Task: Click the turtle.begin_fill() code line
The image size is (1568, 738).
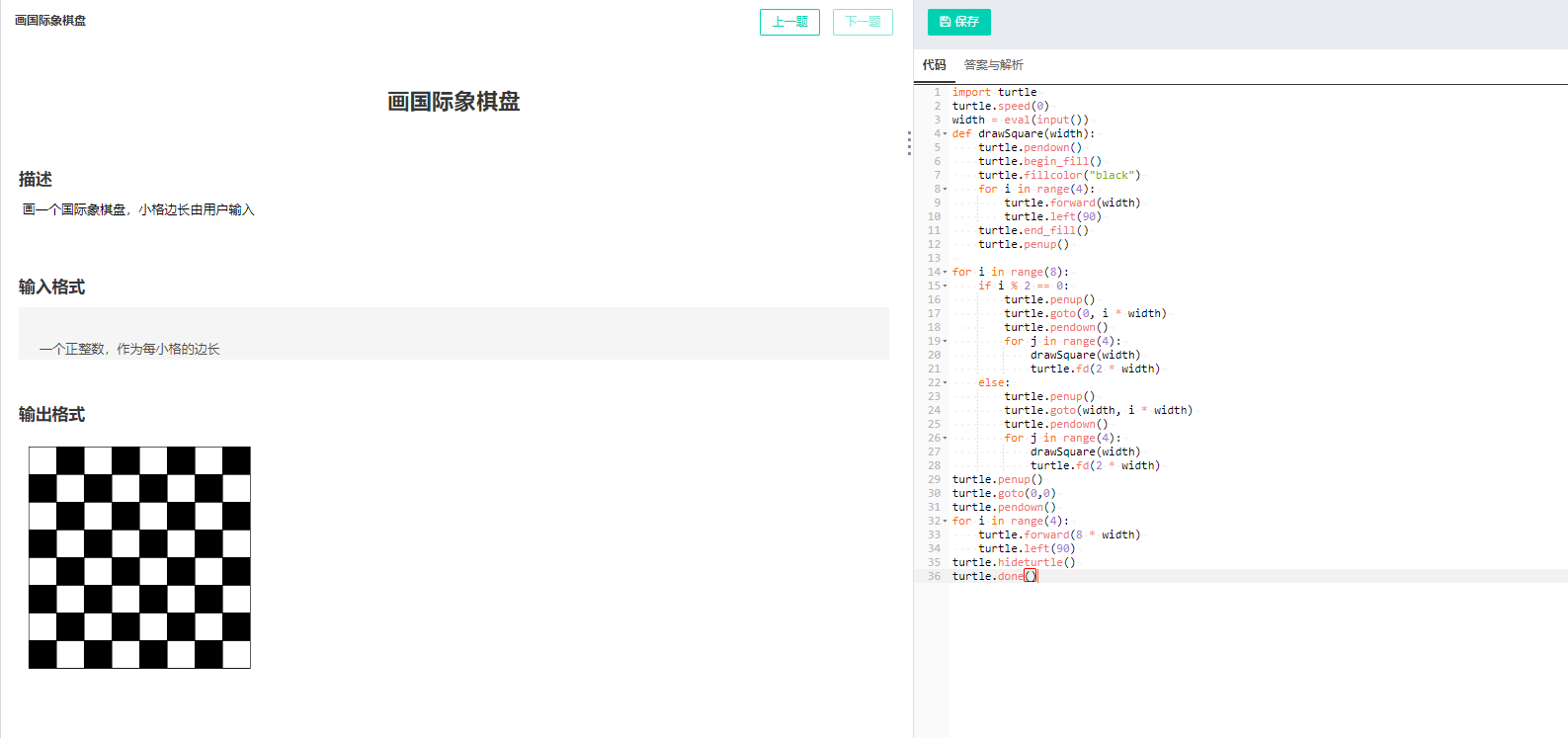Action: [1039, 161]
